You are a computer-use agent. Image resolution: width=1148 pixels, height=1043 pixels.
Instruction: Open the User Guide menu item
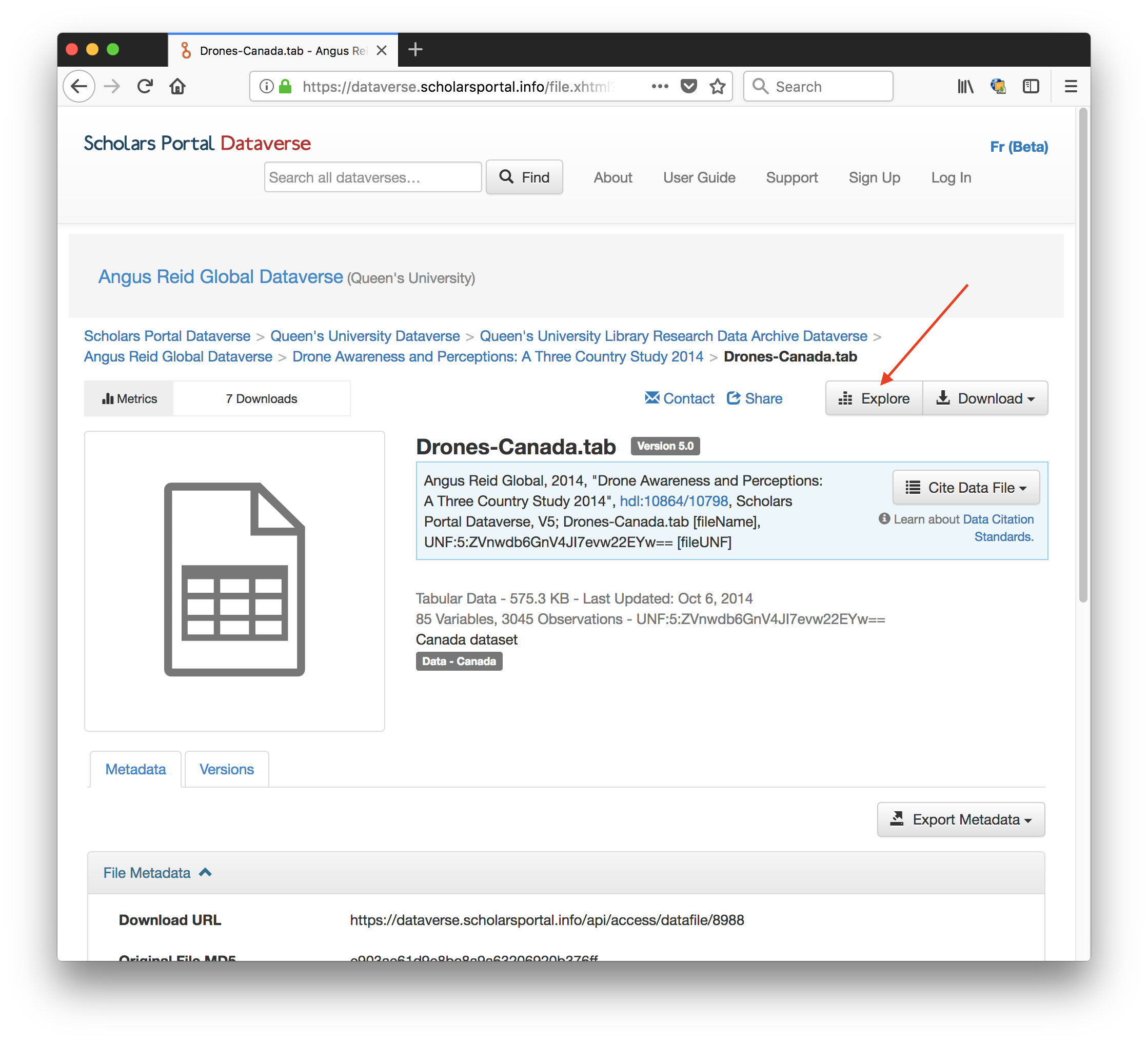(699, 177)
